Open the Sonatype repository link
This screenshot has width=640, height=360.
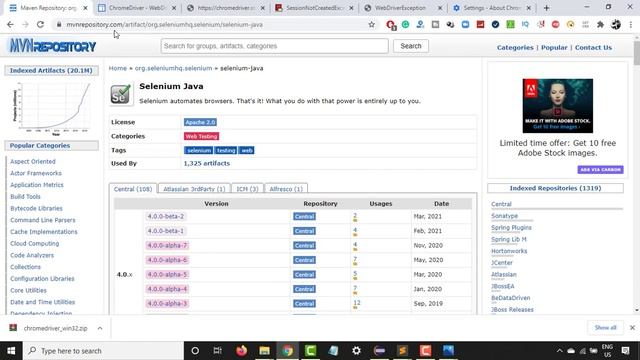pyautogui.click(x=504, y=216)
